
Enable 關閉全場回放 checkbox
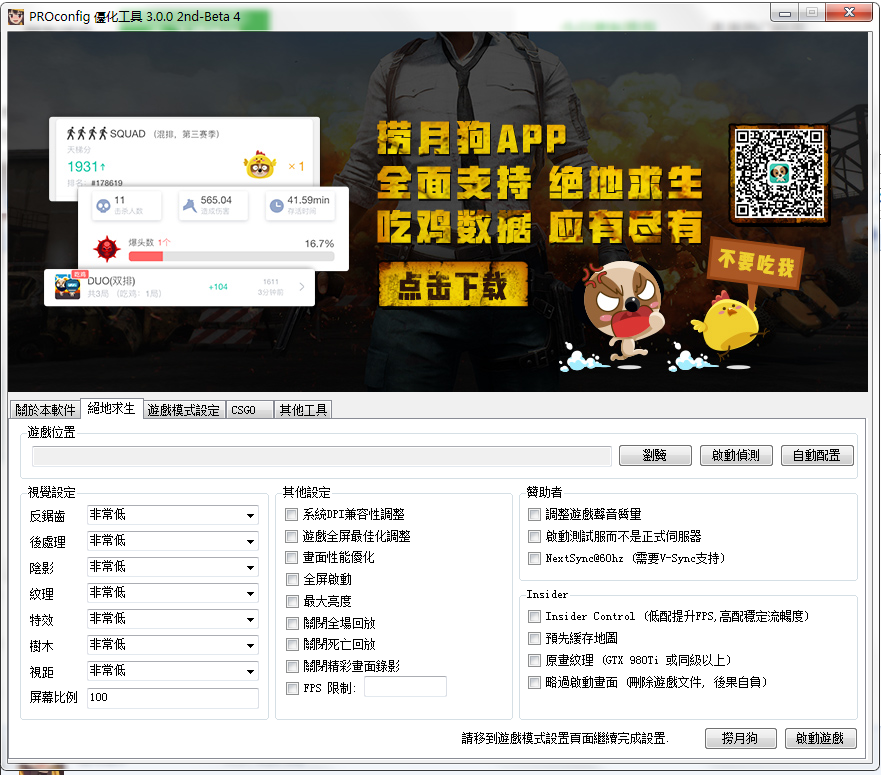click(292, 623)
